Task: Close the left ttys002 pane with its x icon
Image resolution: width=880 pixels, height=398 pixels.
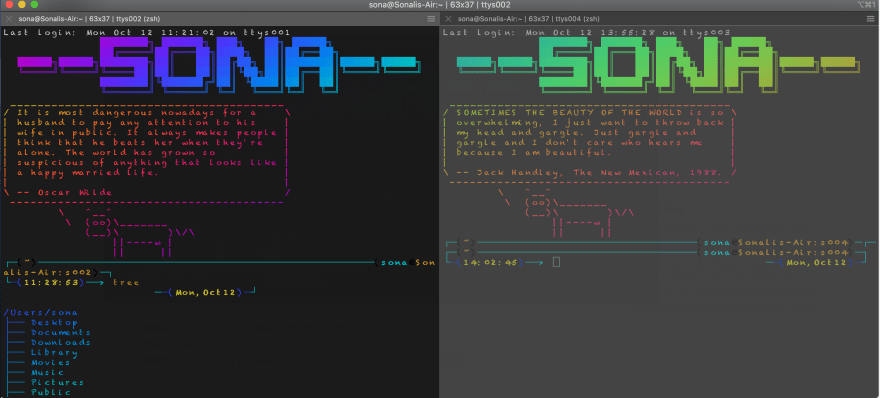Action: (9, 19)
